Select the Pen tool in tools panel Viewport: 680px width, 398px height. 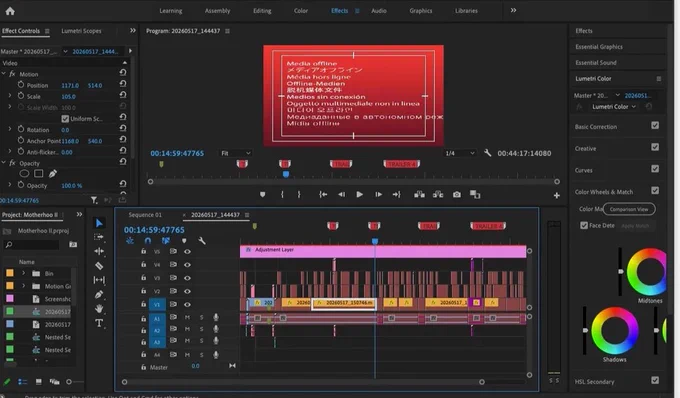tap(99, 294)
